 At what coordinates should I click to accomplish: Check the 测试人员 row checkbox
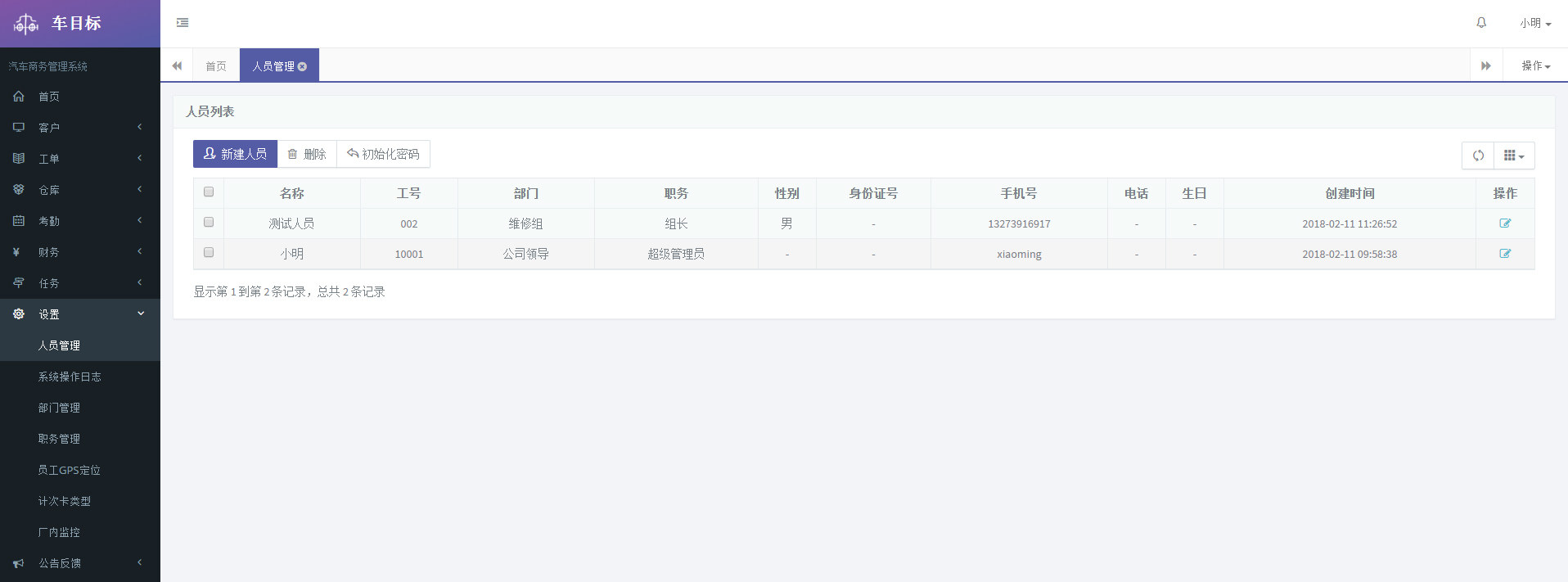(209, 222)
